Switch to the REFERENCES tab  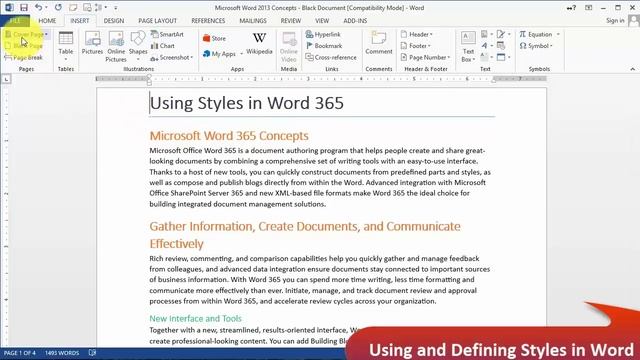tap(208, 21)
